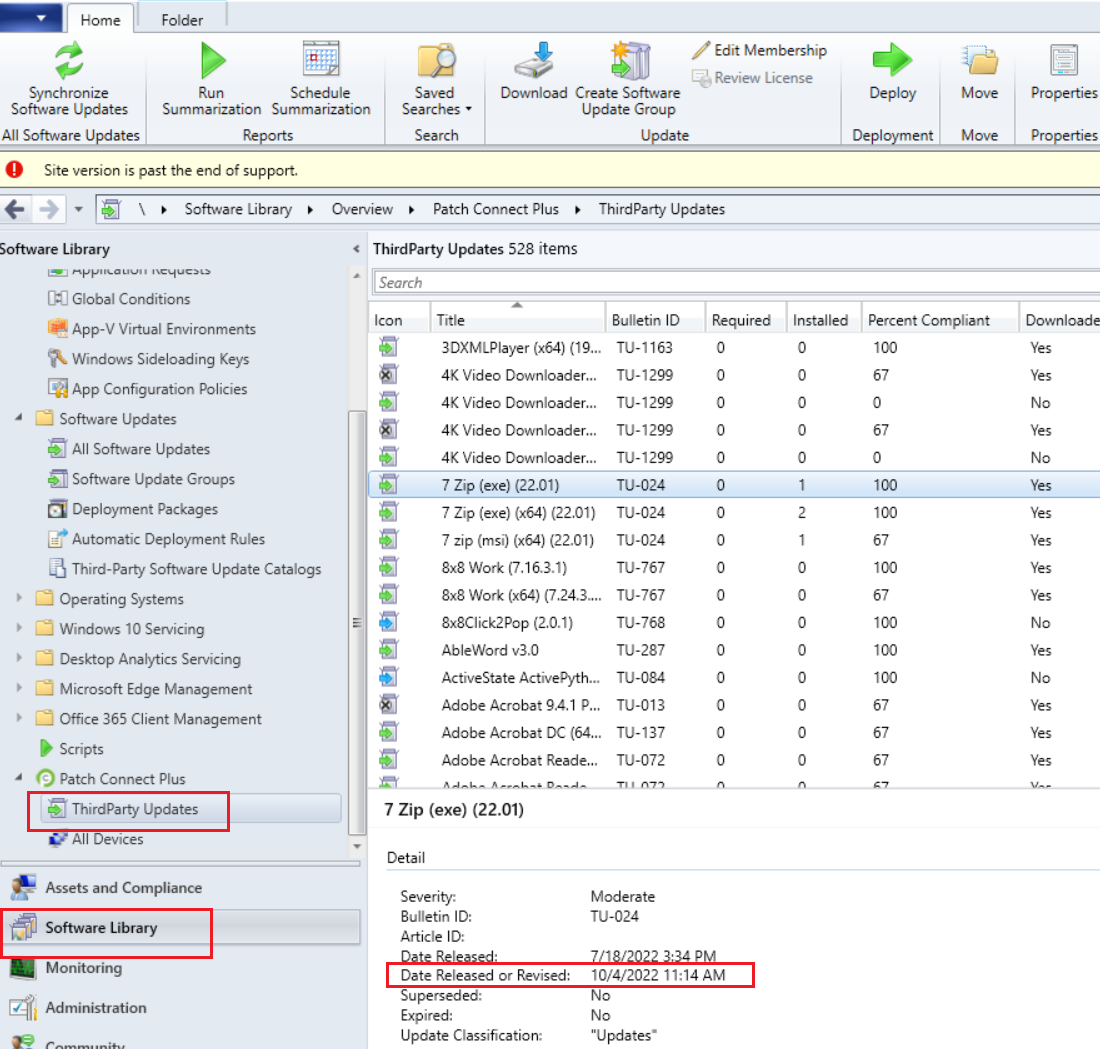Switch to the Folder tab
Image resolution: width=1100 pixels, height=1049 pixels.
[x=182, y=18]
